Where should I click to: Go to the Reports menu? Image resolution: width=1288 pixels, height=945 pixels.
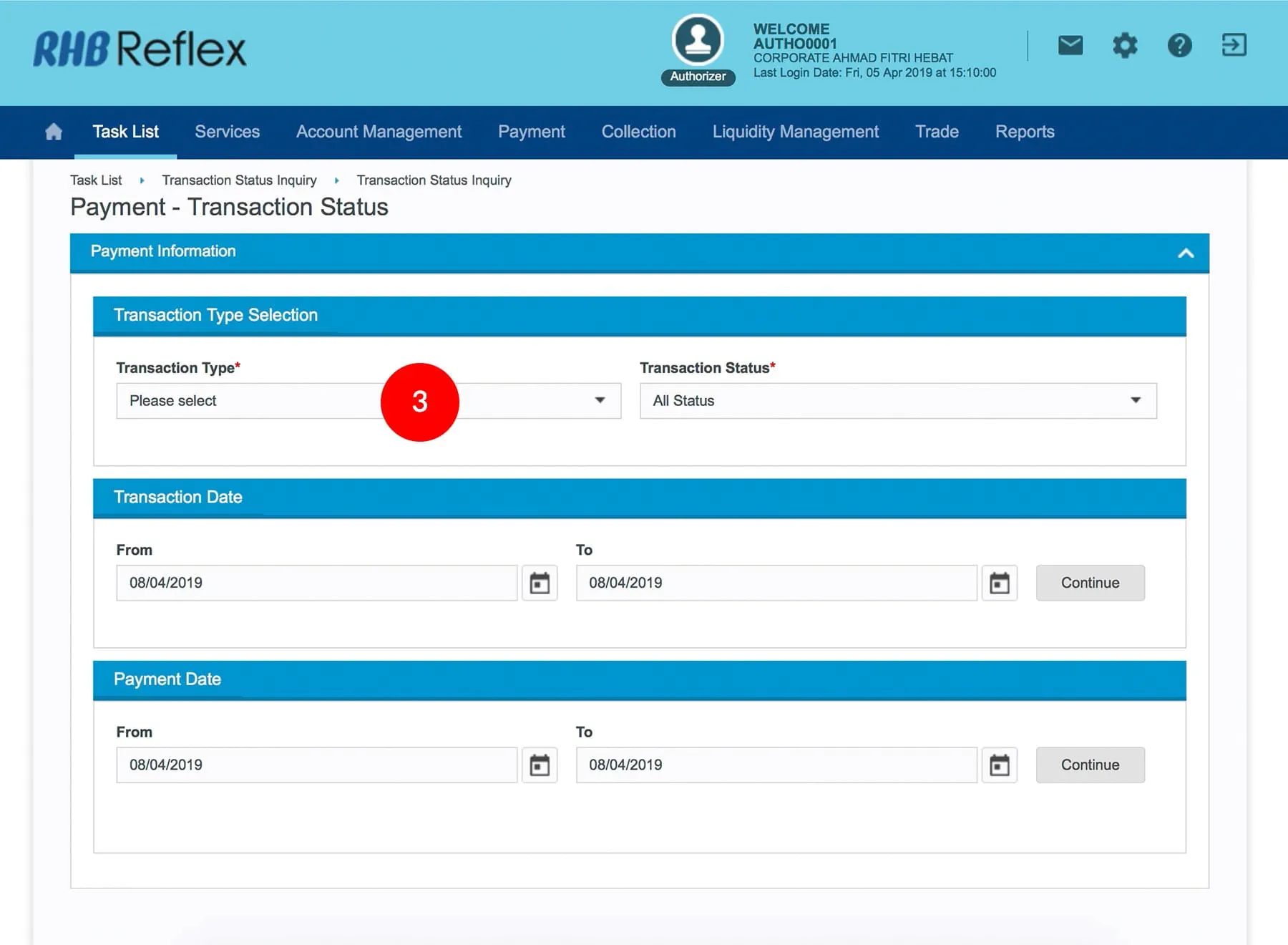1024,132
